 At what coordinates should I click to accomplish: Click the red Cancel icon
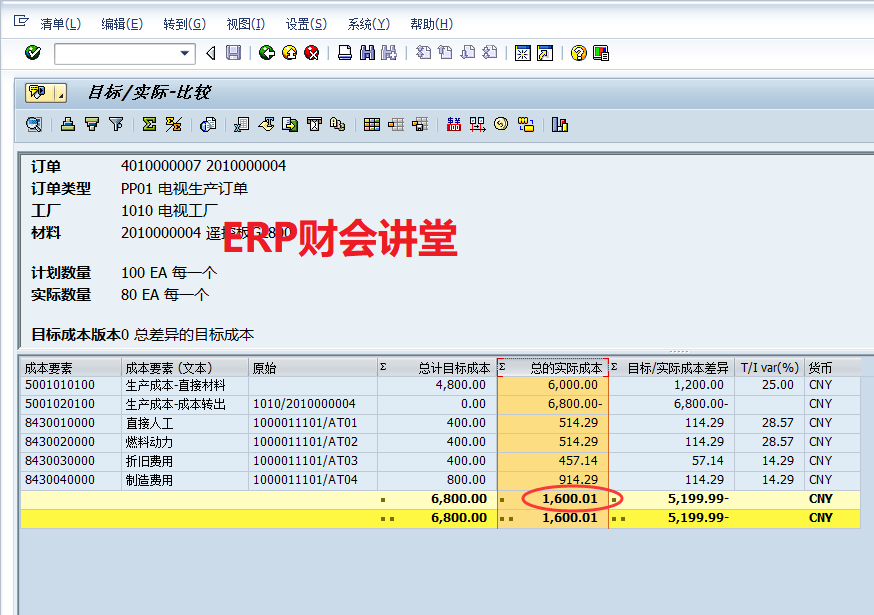(312, 53)
